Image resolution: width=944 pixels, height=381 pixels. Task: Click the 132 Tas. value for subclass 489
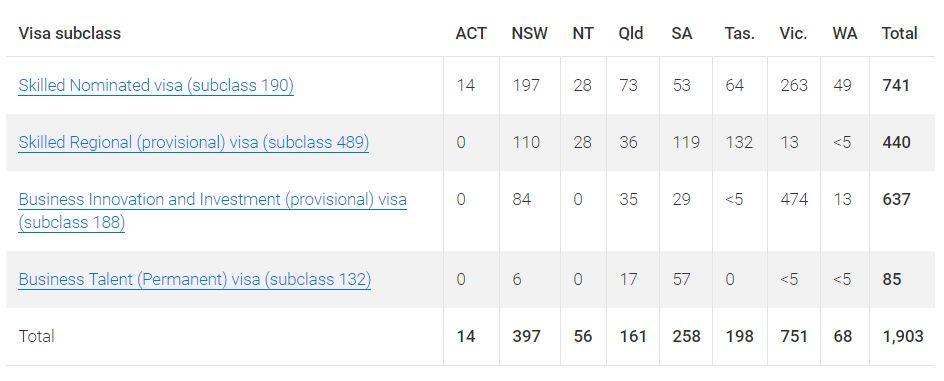(x=739, y=143)
